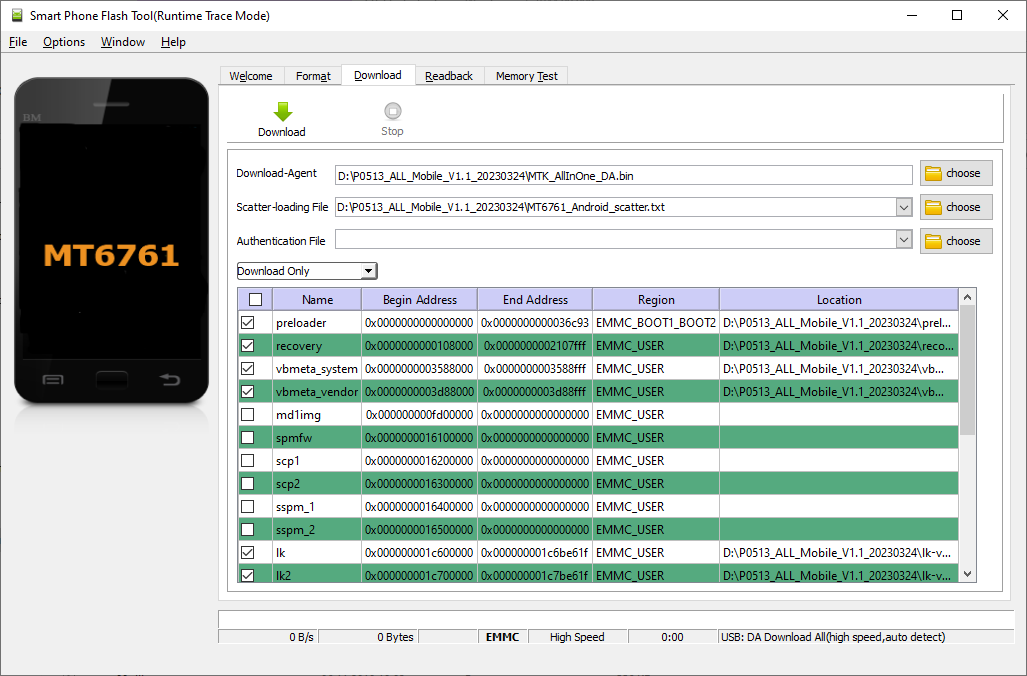Click the Location column header
Image resolution: width=1027 pixels, height=676 pixels.
click(x=838, y=300)
